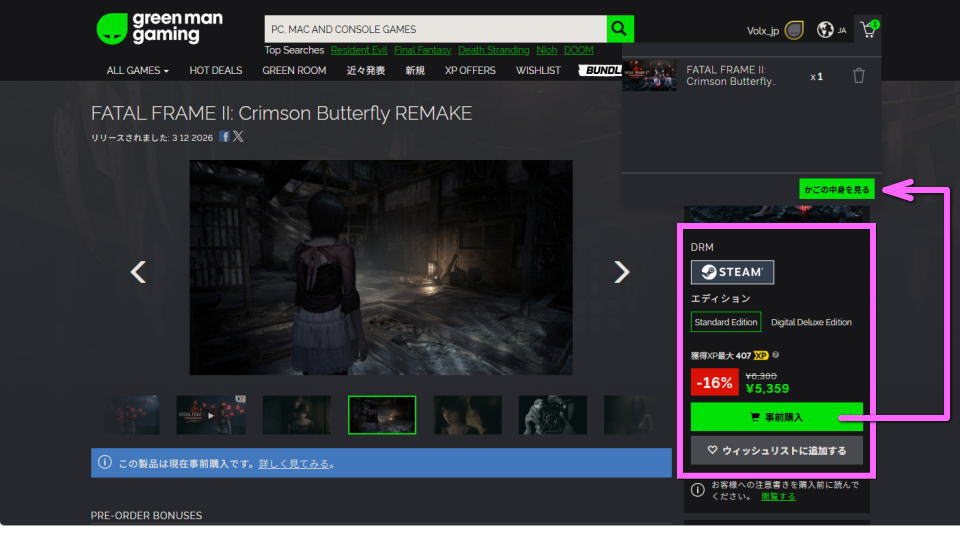The width and height of the screenshot is (960, 540).
Task: Show previous screenshot with left arrow
Action: click(139, 272)
